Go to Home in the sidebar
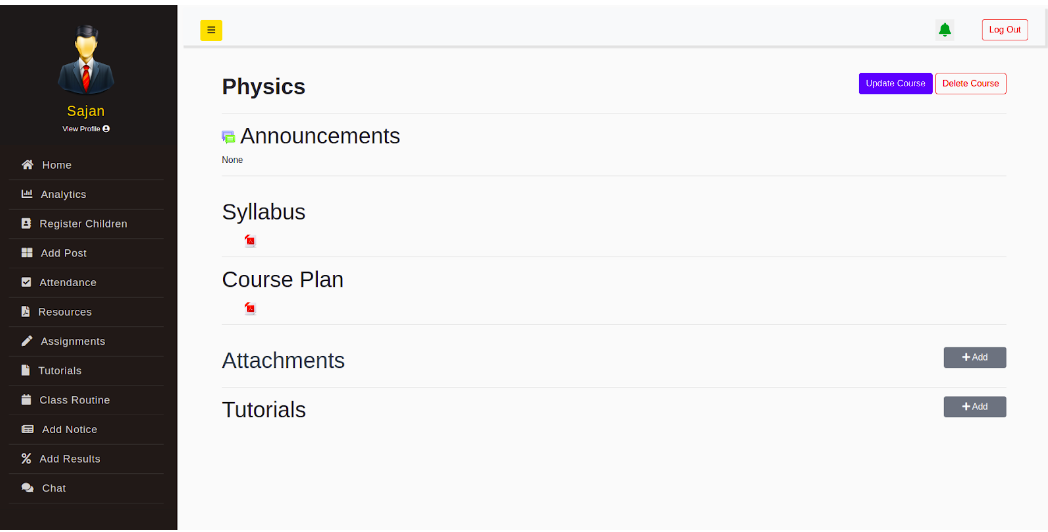The width and height of the screenshot is (1048, 532). pos(56,165)
